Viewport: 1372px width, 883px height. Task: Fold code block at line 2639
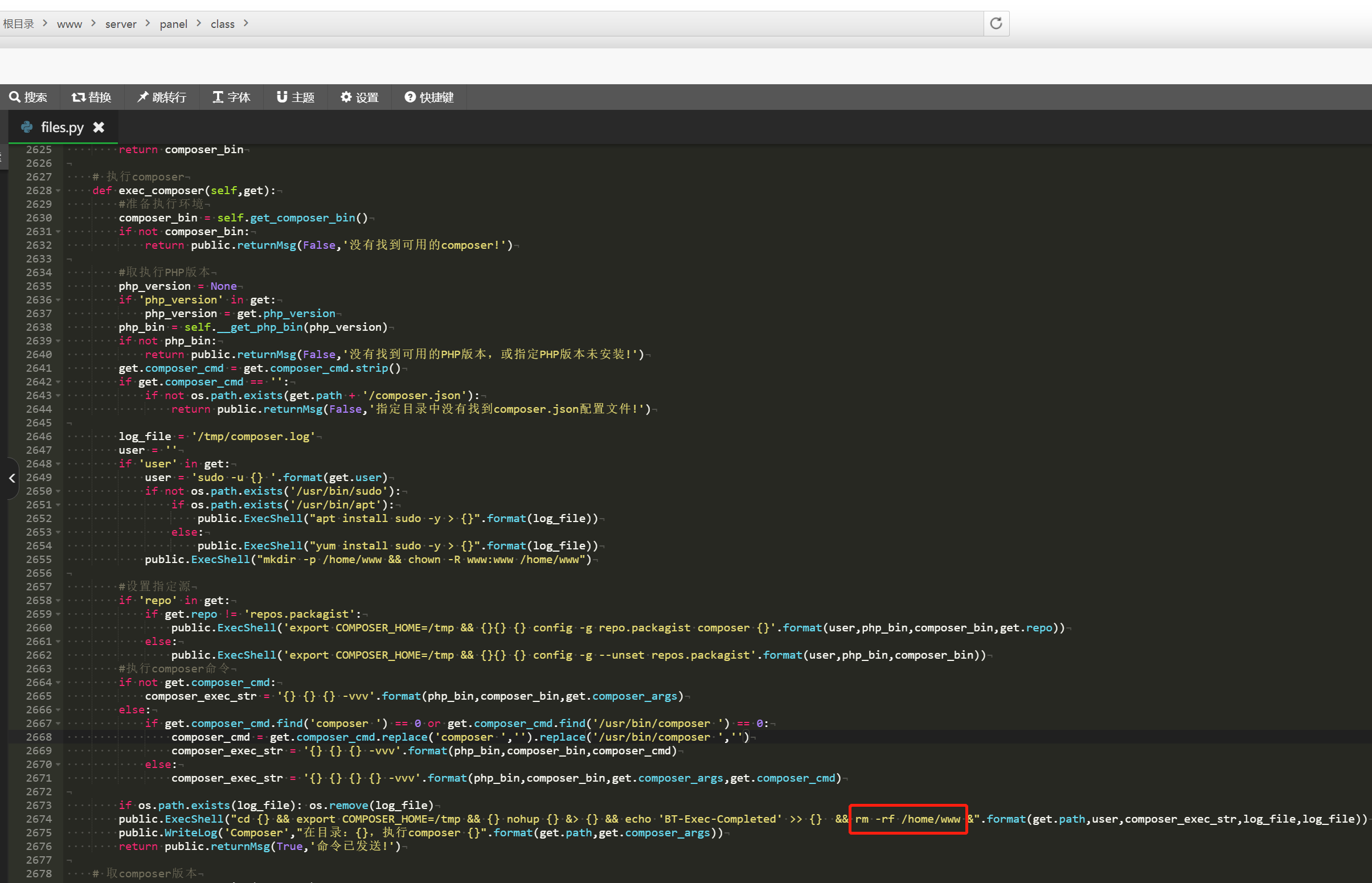58,340
